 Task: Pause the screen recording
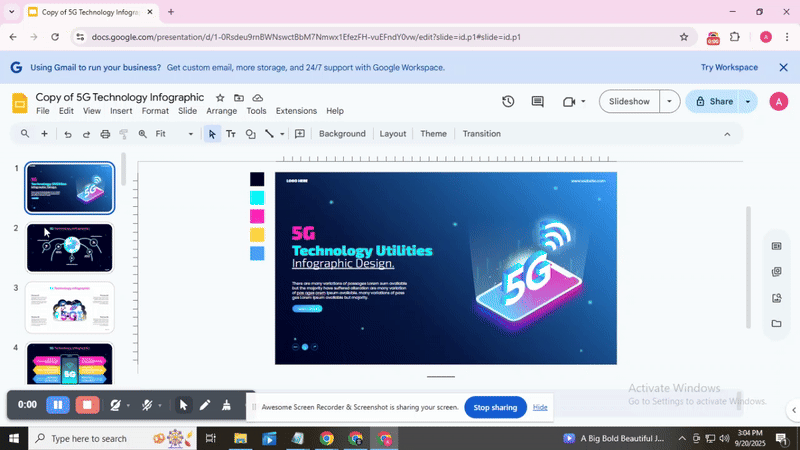point(57,405)
